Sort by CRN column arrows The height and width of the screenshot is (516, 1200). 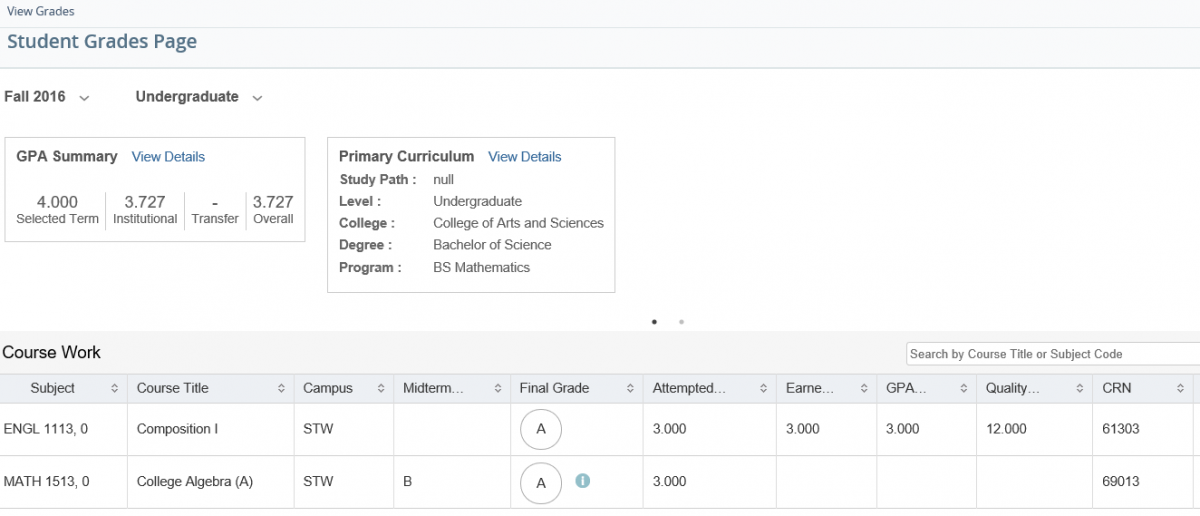1180,388
